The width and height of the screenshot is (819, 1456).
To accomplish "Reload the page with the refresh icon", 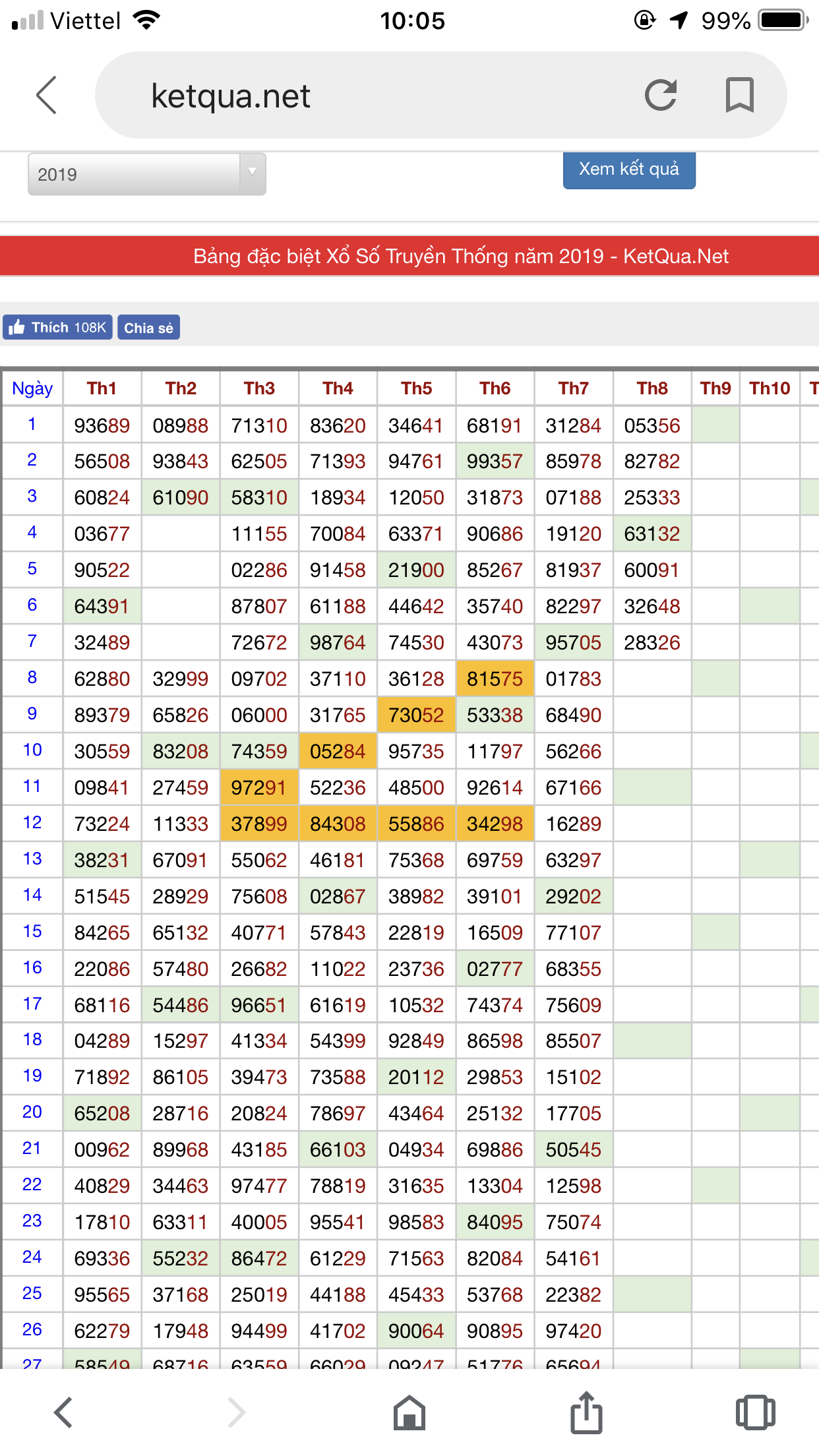I will [661, 95].
